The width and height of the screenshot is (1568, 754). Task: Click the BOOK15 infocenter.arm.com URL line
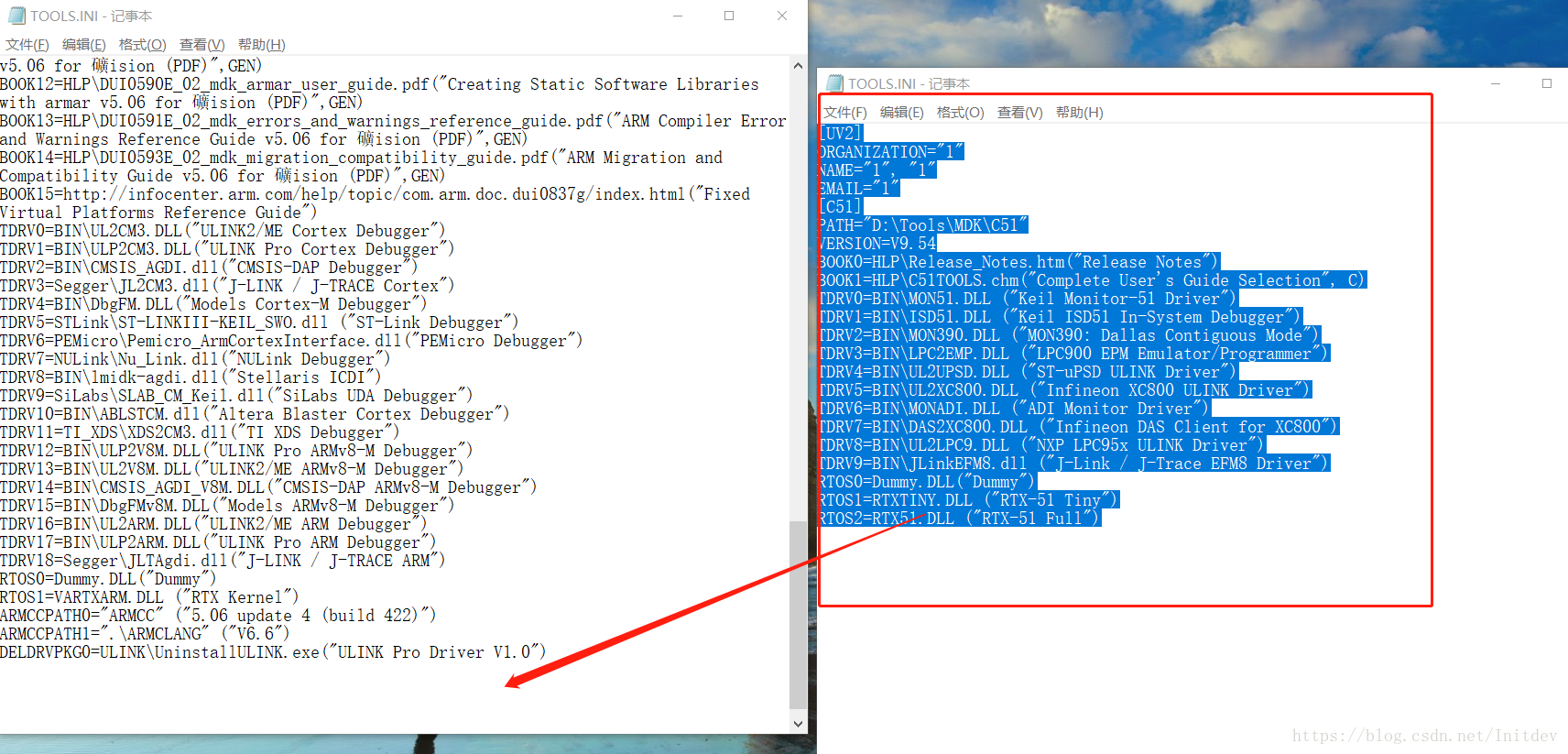376,194
